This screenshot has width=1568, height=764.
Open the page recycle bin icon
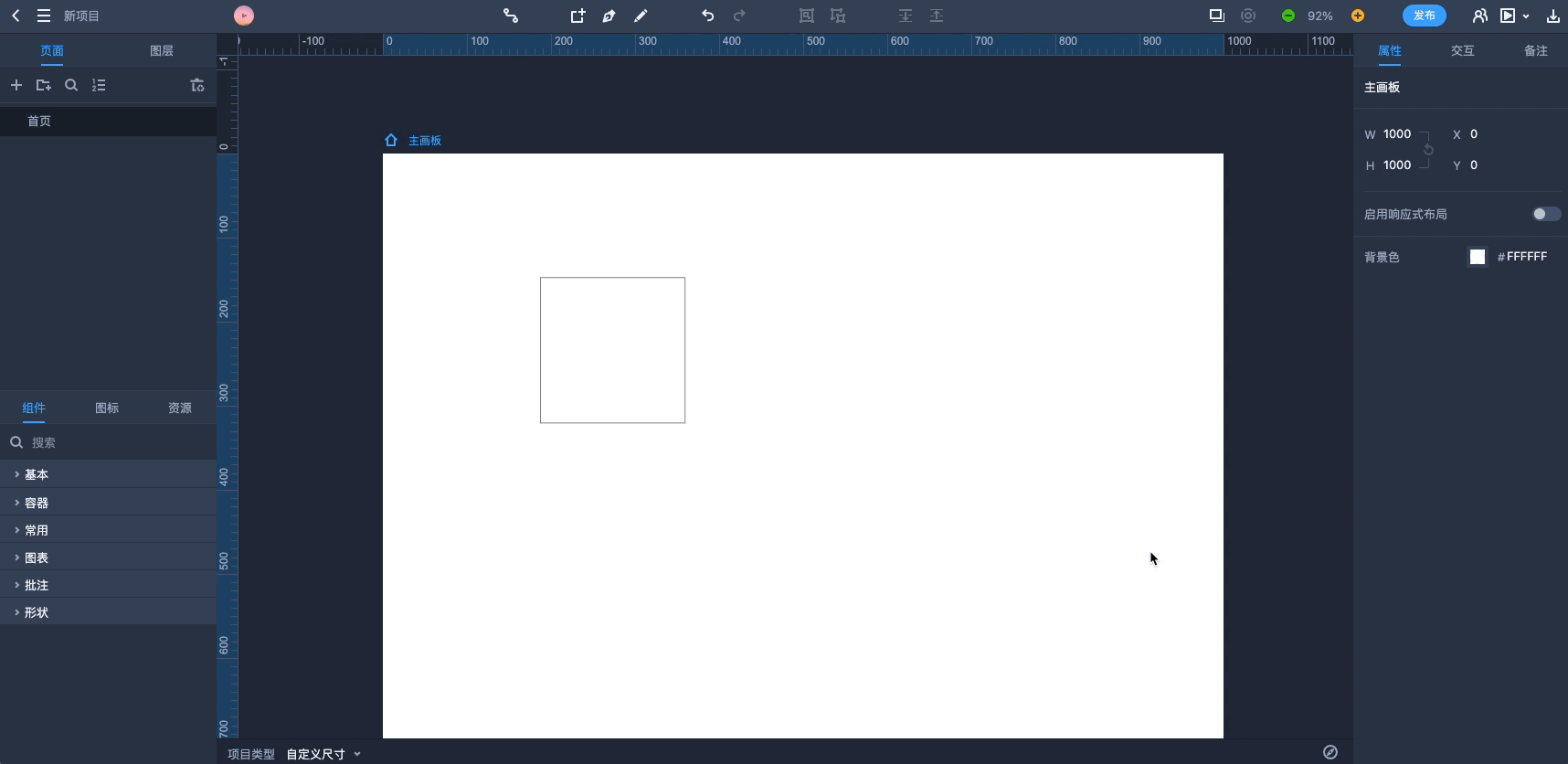coord(196,85)
